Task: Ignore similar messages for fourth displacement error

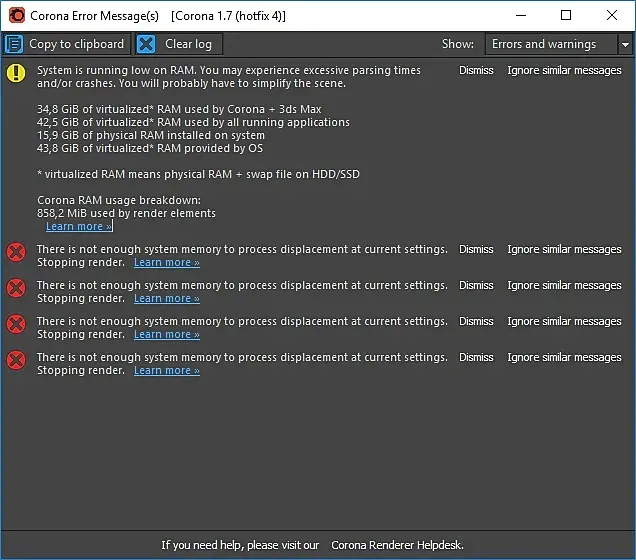Action: 564,357
